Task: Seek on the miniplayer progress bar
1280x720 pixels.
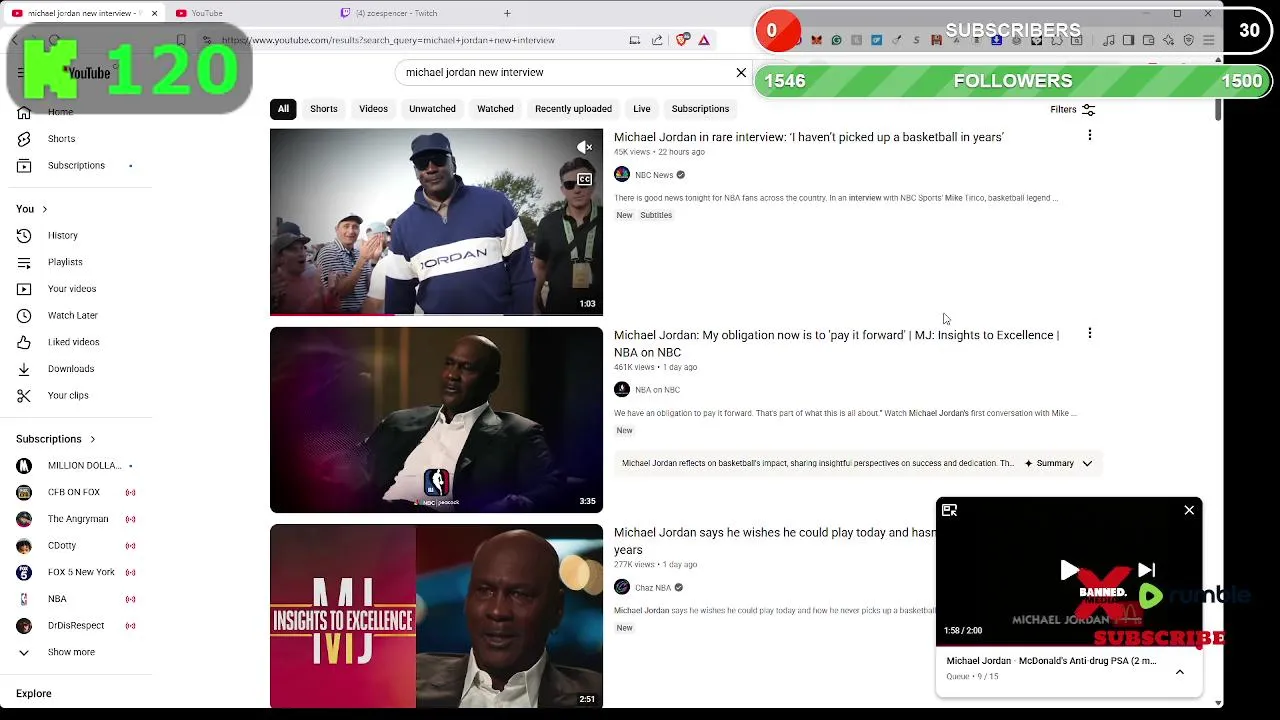Action: tap(1069, 645)
